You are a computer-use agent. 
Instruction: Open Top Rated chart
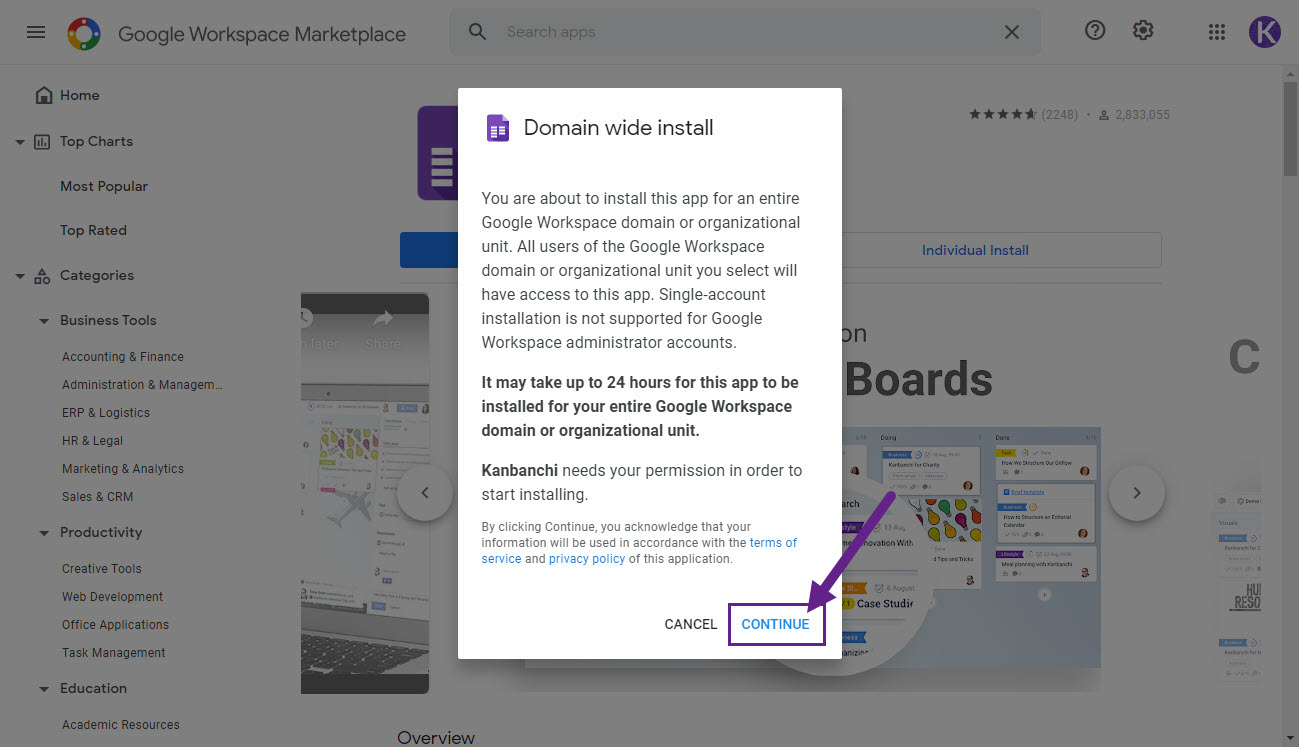tap(93, 230)
